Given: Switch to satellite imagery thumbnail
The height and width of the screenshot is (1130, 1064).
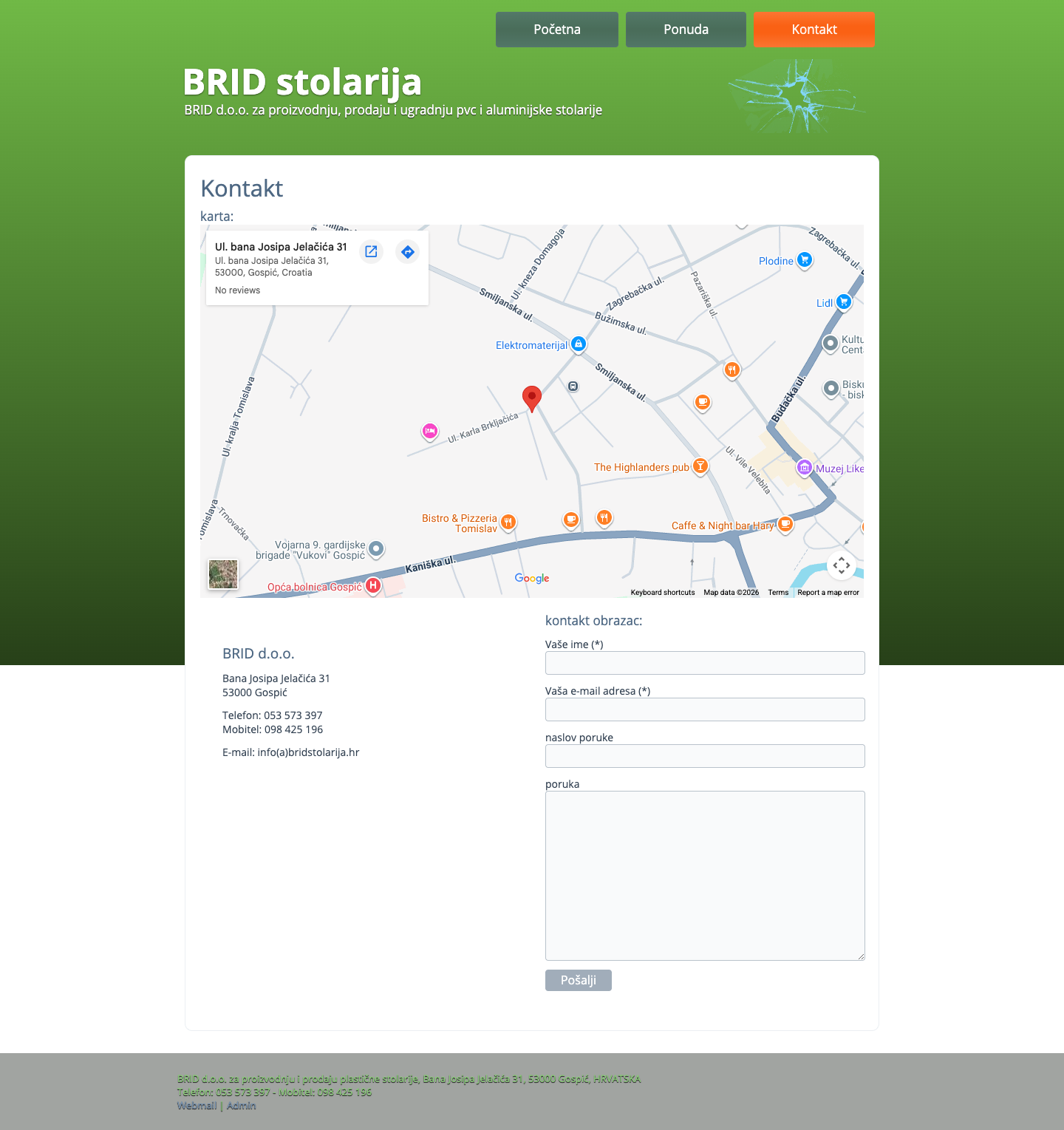Looking at the screenshot, I should pos(223,574).
